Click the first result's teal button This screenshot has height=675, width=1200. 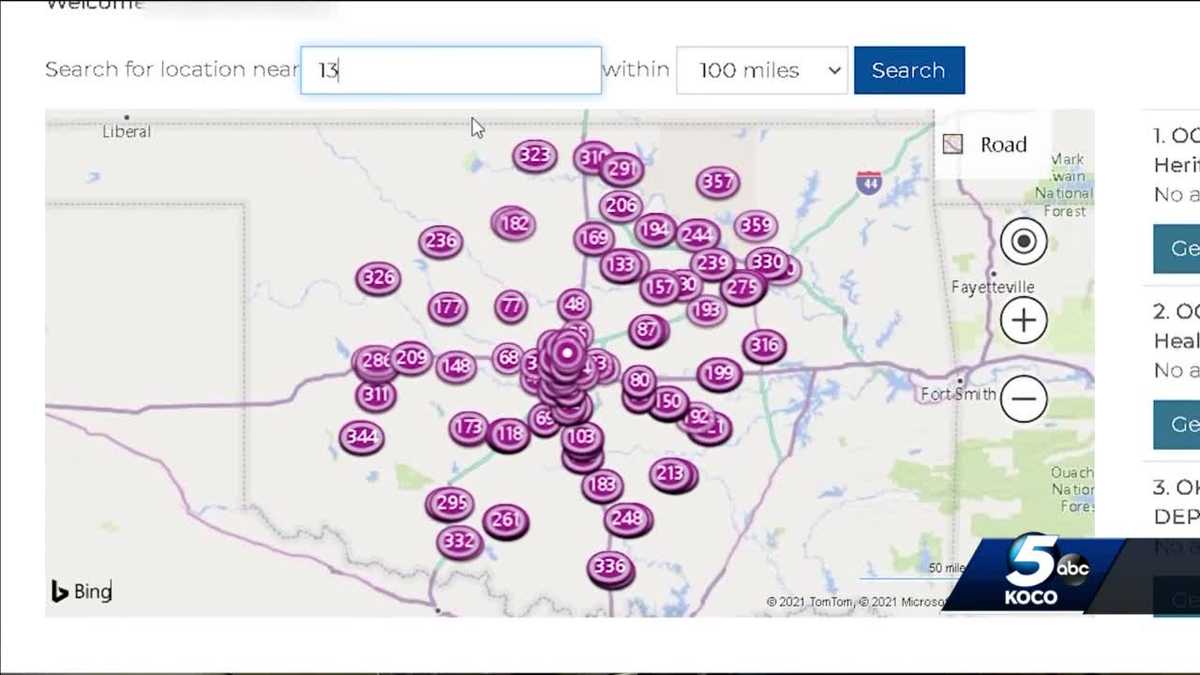pyautogui.click(x=1180, y=248)
